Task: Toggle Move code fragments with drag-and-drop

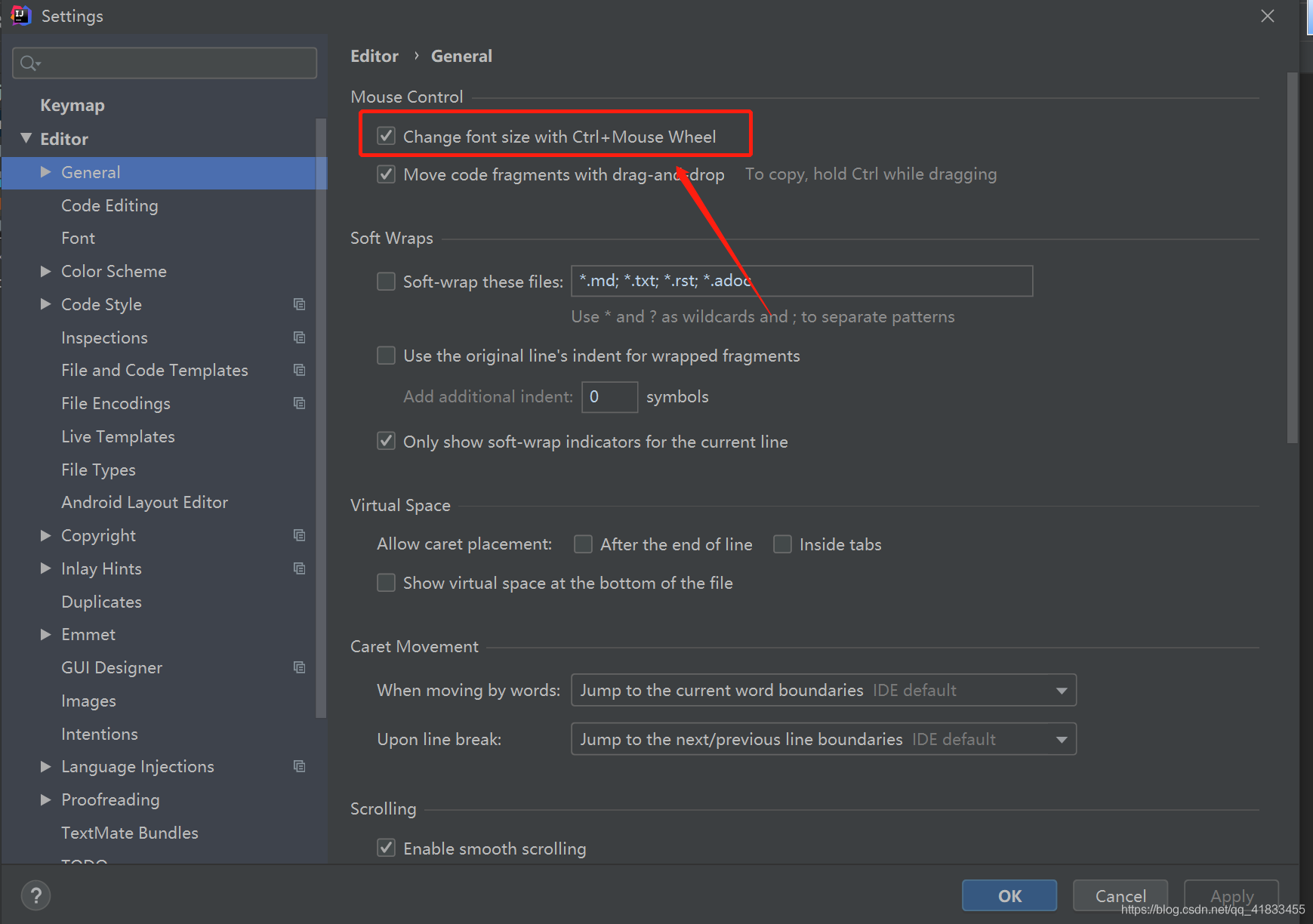Action: point(386,174)
